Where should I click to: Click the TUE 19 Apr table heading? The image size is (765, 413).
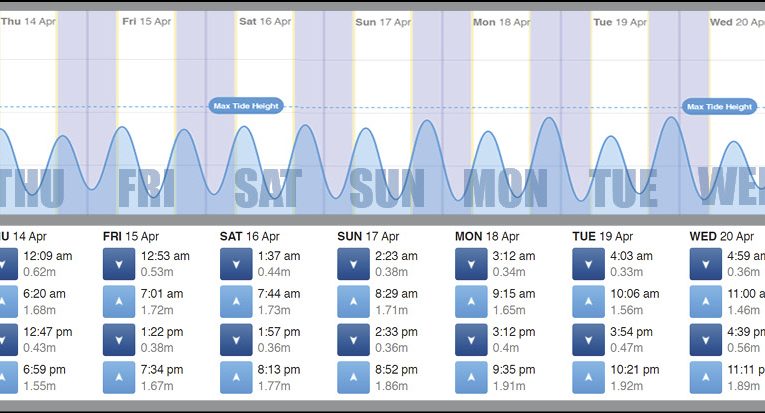601,237
